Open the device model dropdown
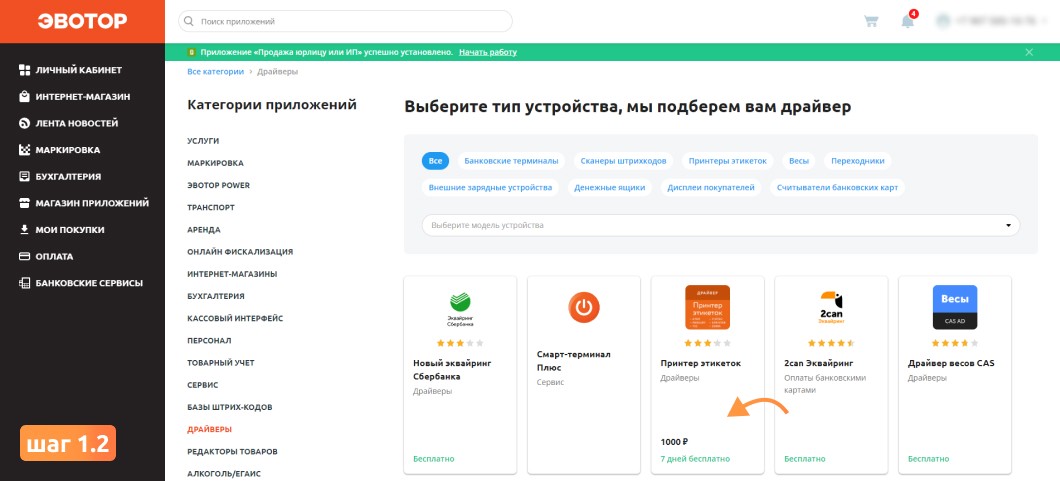This screenshot has height=481, width=1060. [721, 225]
